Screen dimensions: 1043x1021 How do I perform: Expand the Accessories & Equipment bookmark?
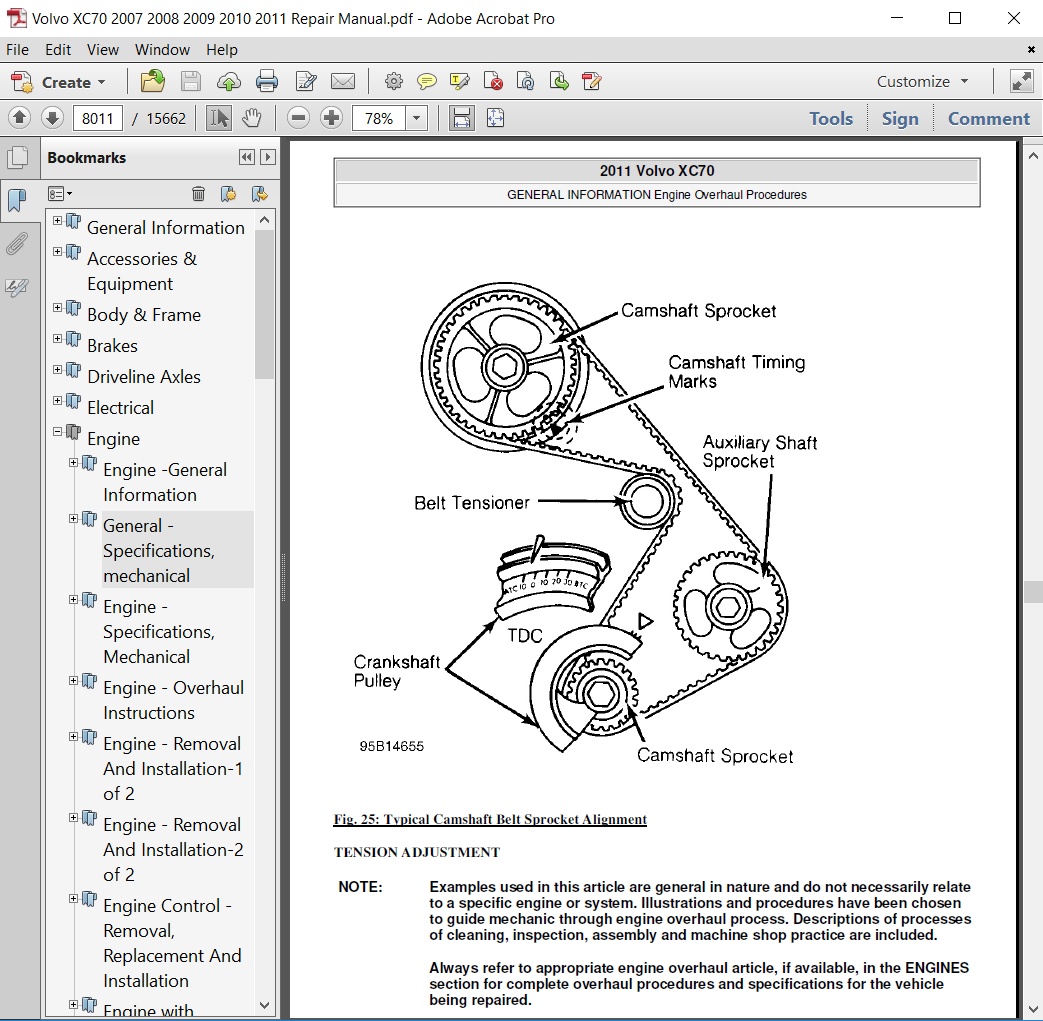(57, 251)
